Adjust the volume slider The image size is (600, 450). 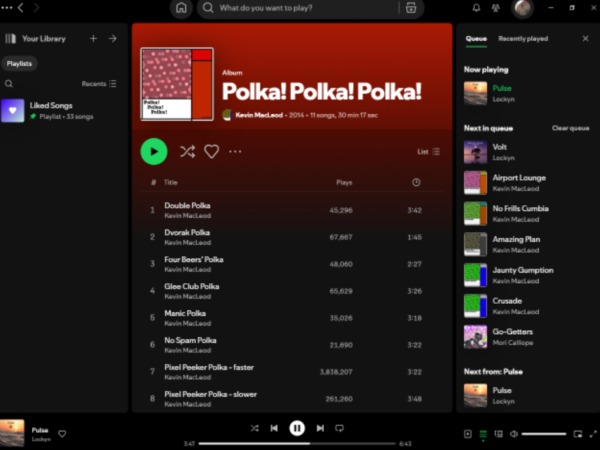click(x=544, y=434)
